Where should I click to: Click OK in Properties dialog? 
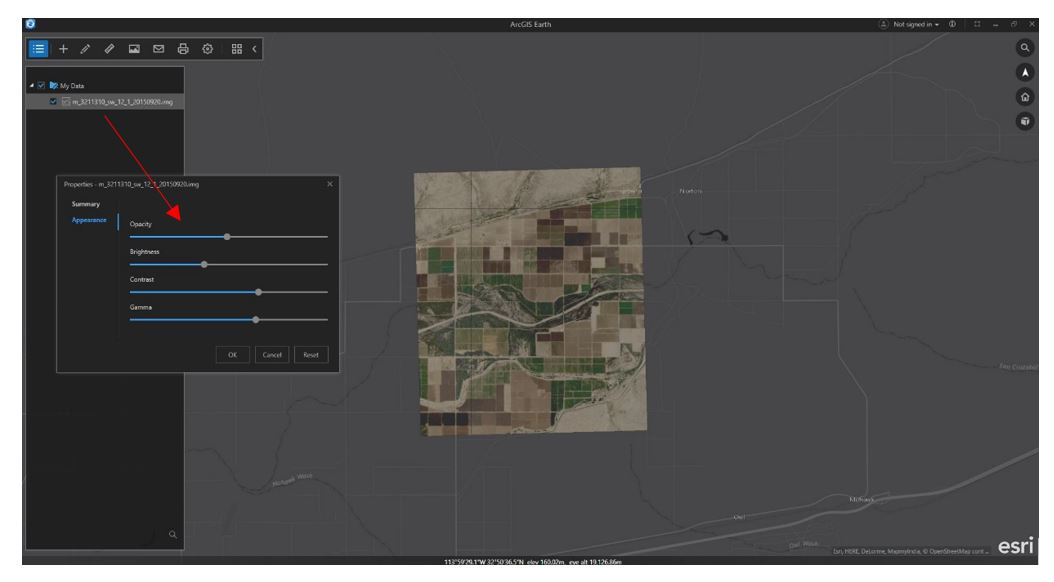[233, 355]
